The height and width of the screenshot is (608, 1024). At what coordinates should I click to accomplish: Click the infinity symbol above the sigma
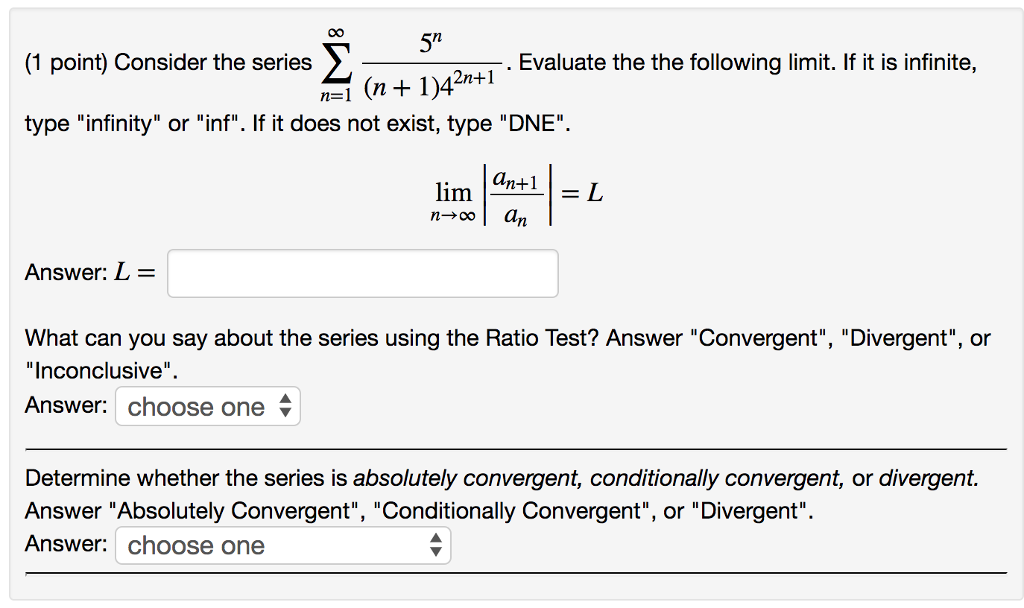tap(337, 32)
